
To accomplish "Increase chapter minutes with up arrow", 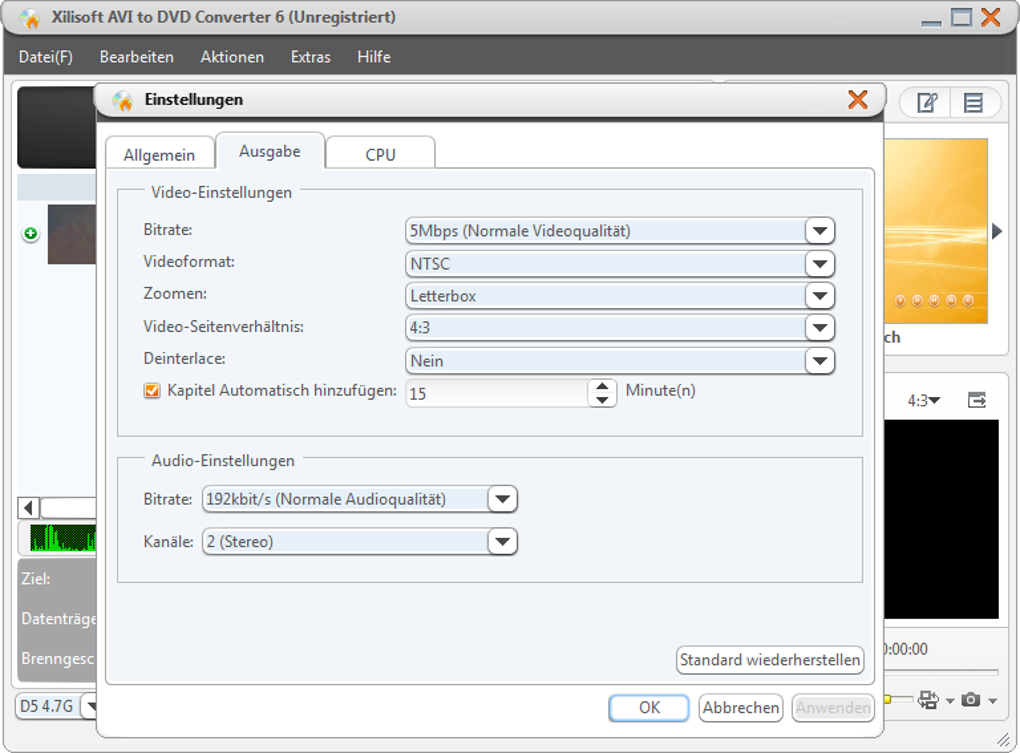I will coord(602,386).
